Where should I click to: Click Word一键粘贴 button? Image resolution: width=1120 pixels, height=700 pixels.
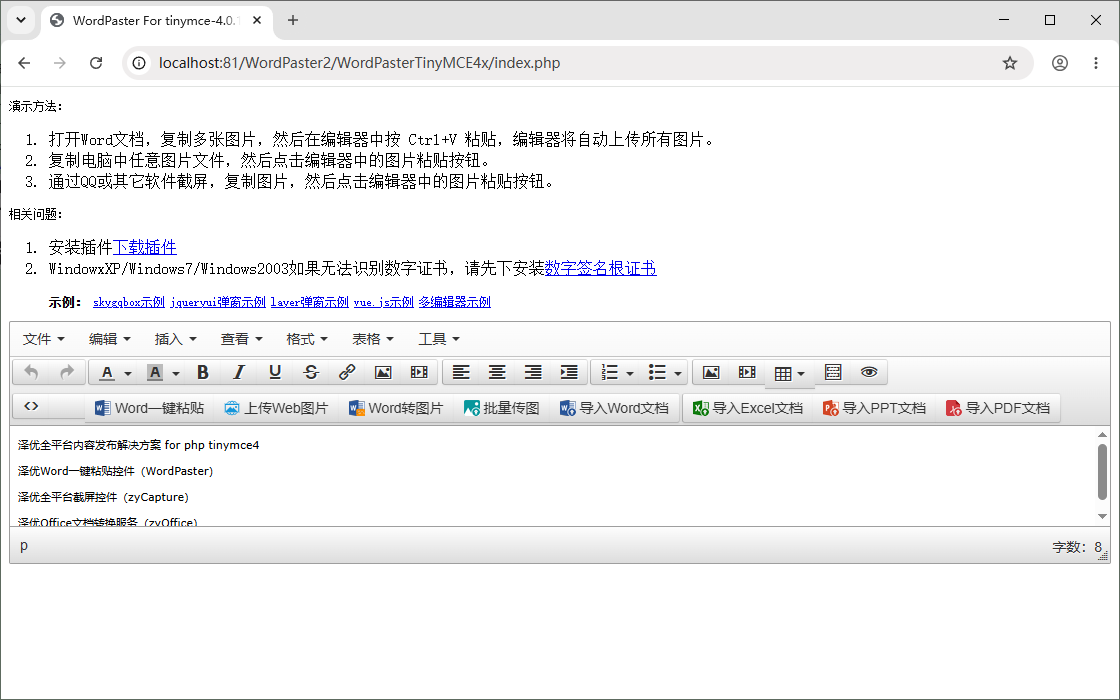(x=149, y=408)
